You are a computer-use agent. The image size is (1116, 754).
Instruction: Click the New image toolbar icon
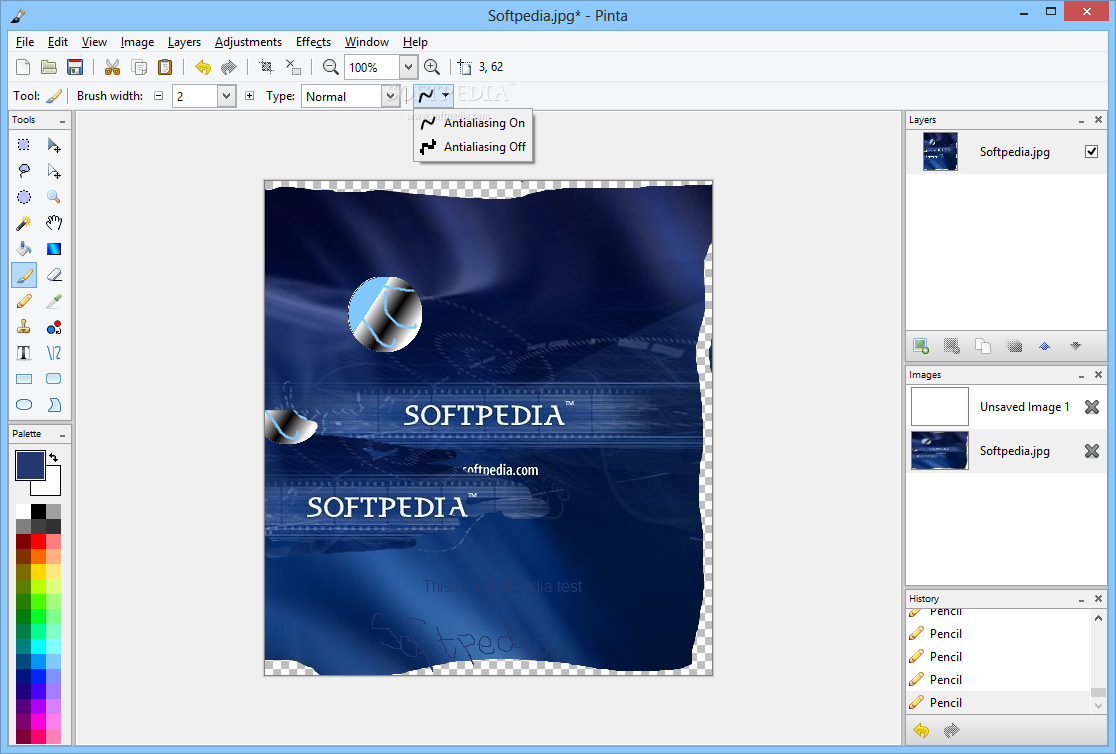pyautogui.click(x=23, y=67)
